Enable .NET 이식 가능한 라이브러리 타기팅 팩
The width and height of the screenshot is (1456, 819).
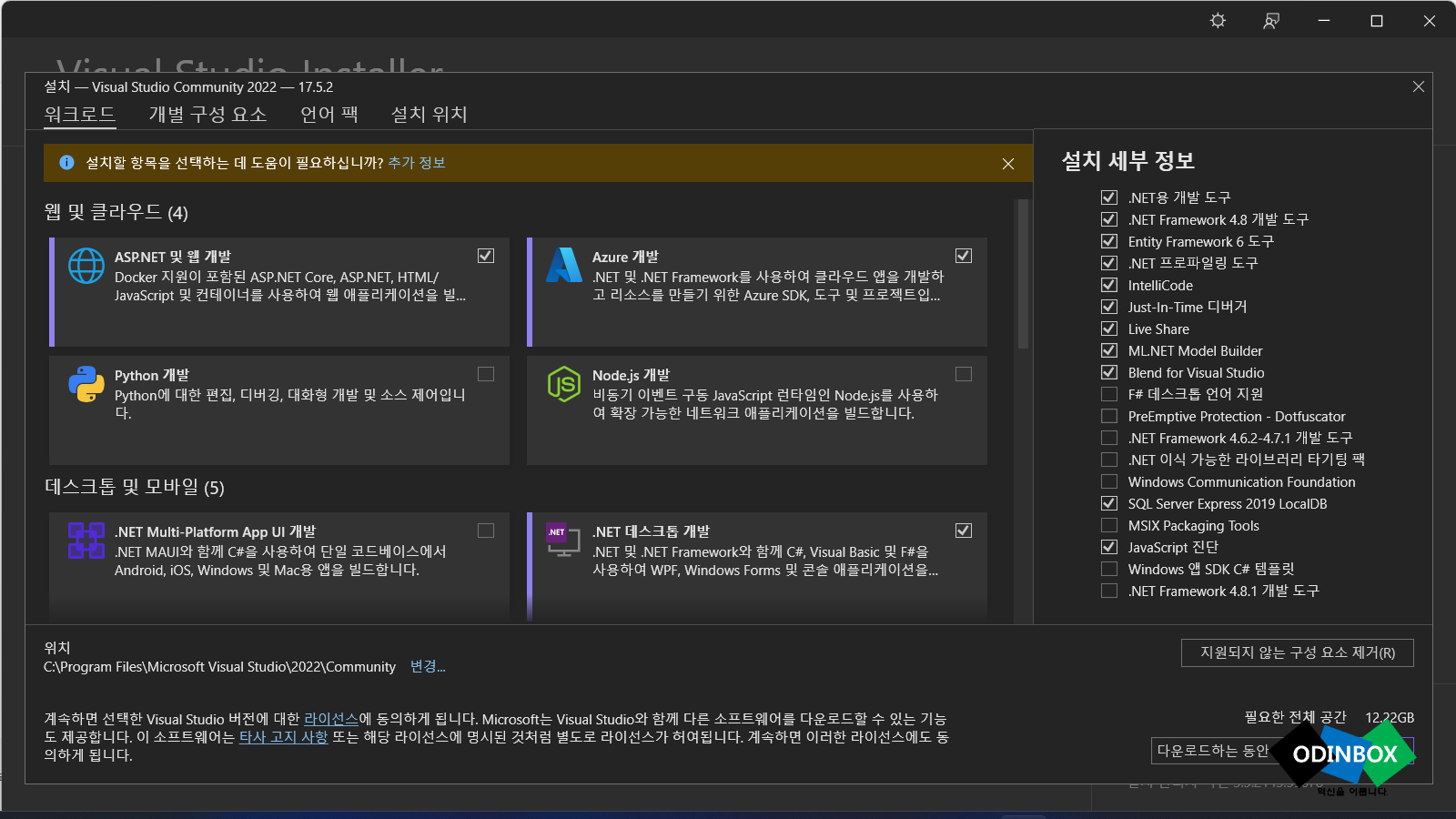point(1109,460)
